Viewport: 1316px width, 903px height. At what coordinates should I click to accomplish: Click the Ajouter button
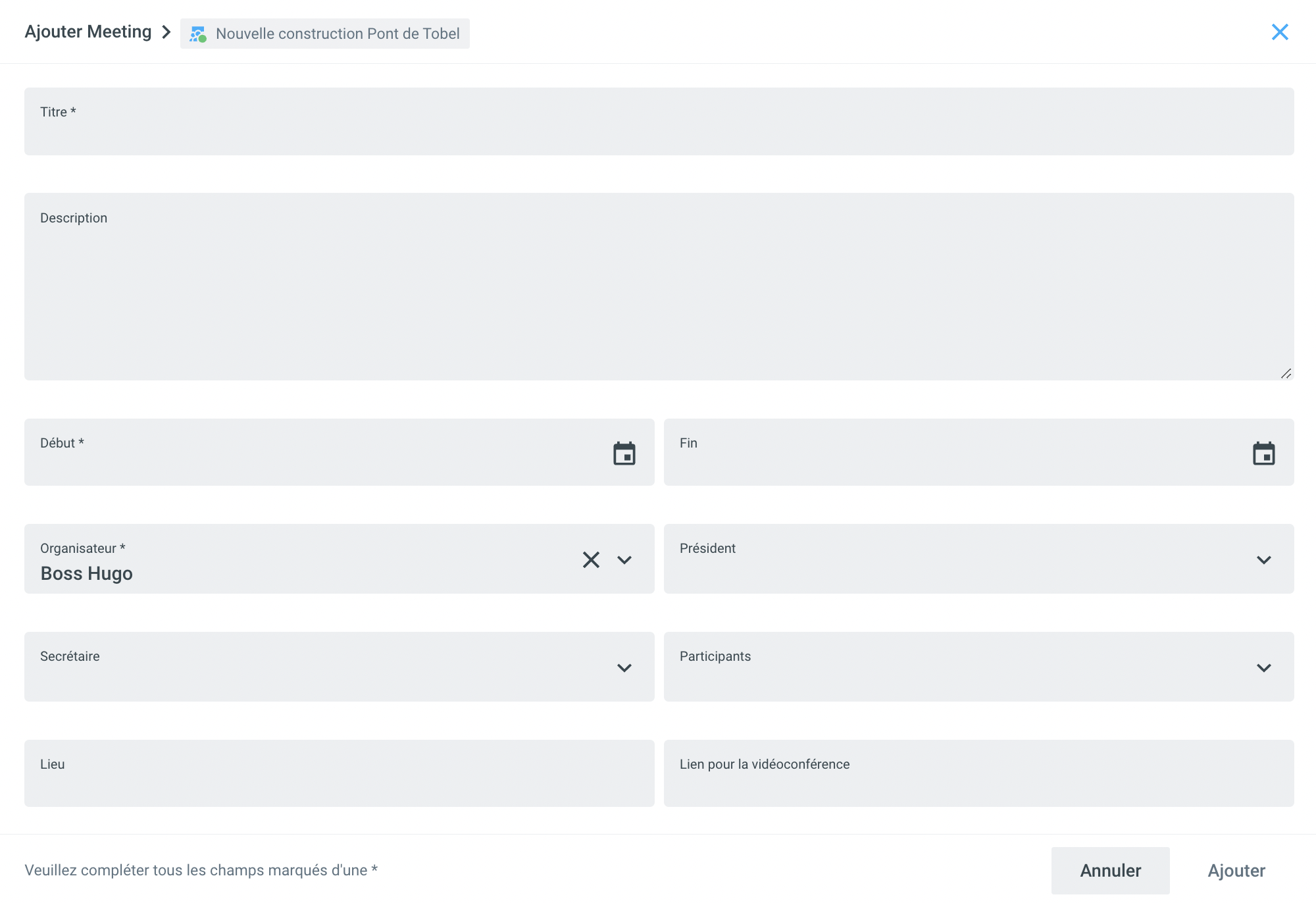tap(1236, 870)
